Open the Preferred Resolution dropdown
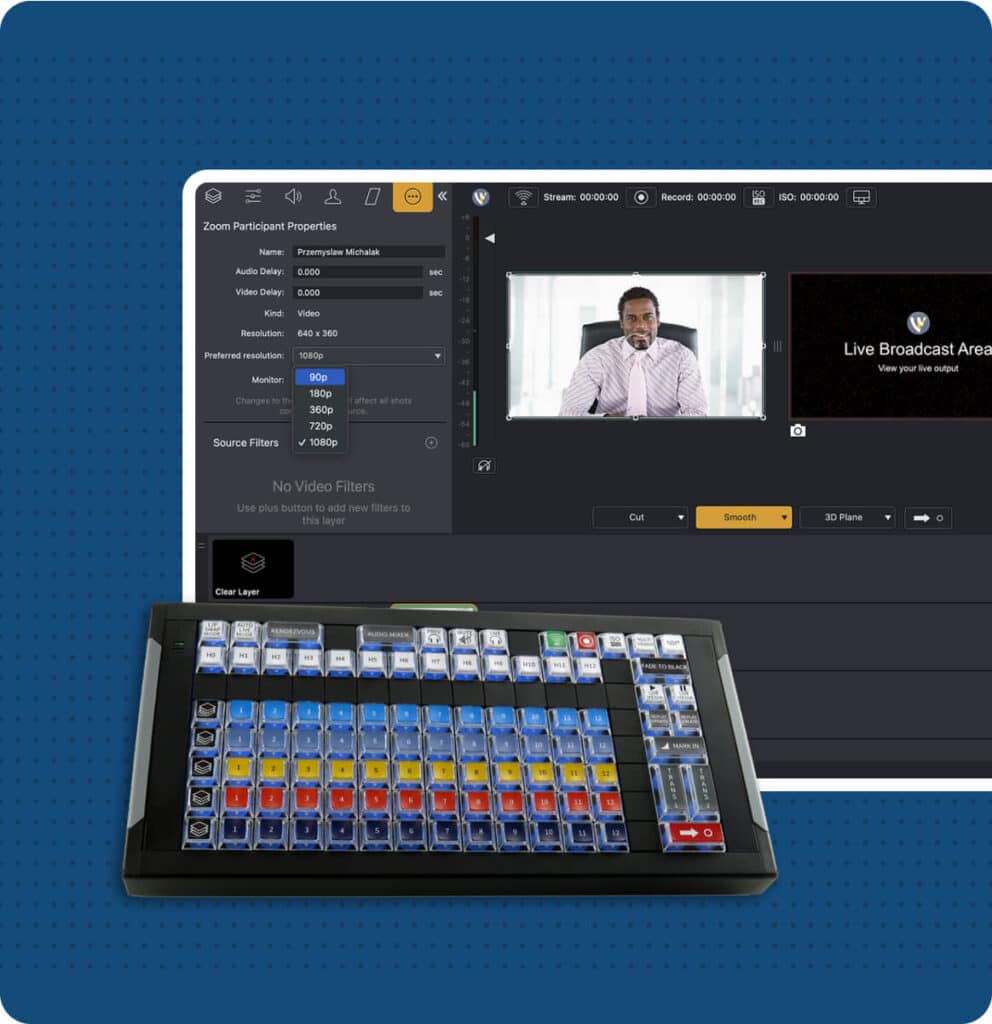This screenshot has width=992, height=1024. [x=368, y=355]
